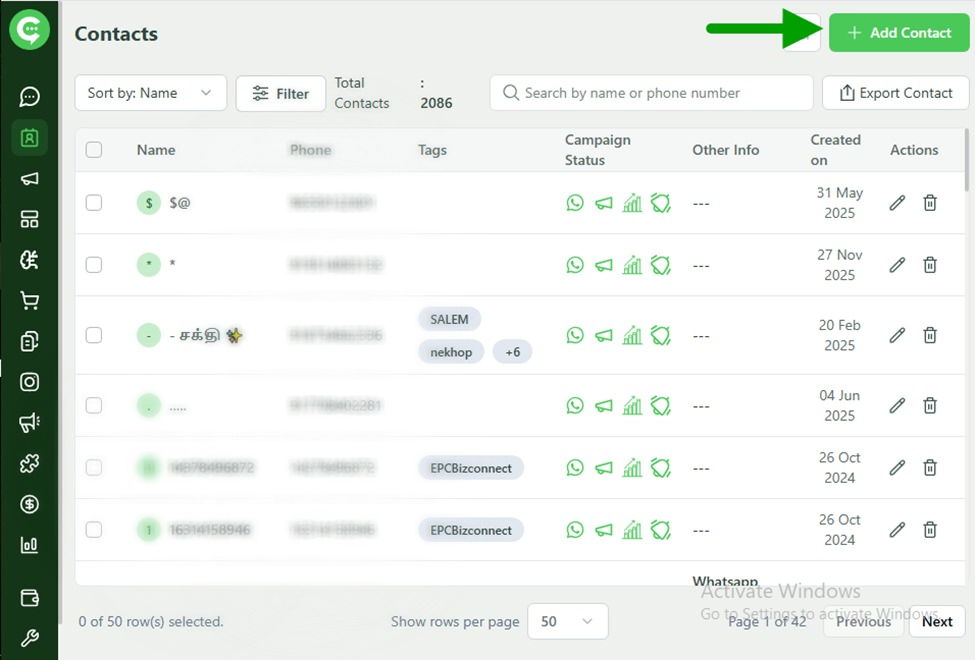Click the WhatsApp status icon on $@ row

[x=575, y=202]
